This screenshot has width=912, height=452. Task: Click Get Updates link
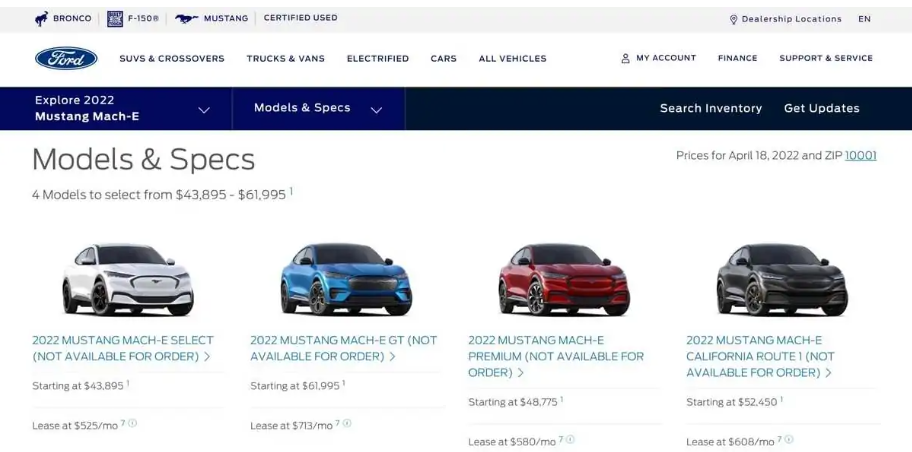[x=821, y=108]
